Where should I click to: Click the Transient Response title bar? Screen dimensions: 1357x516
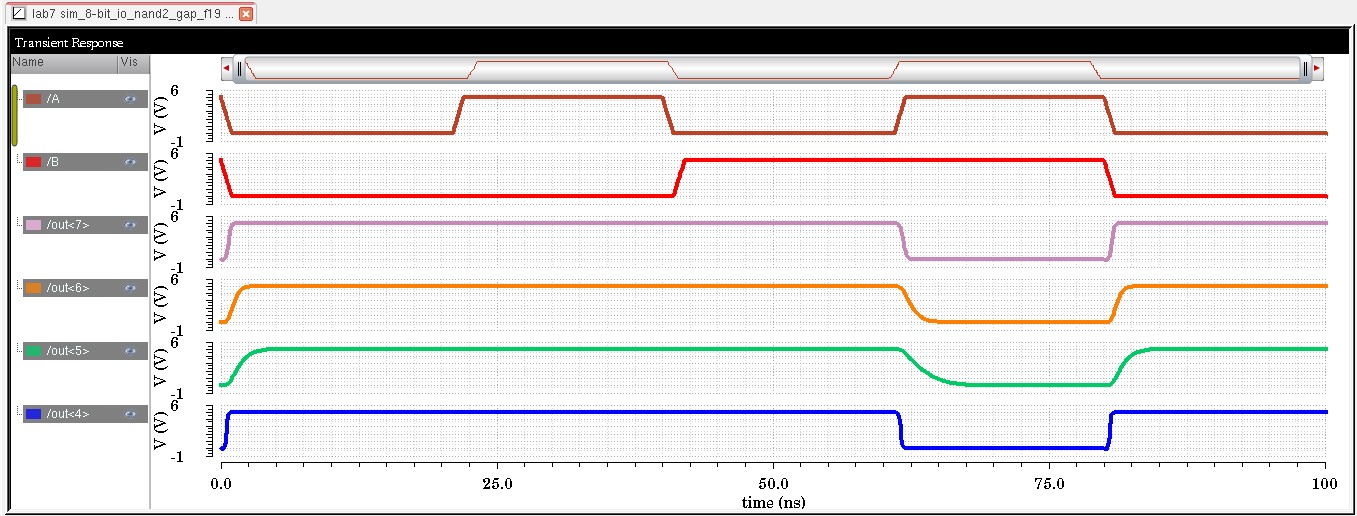678,43
